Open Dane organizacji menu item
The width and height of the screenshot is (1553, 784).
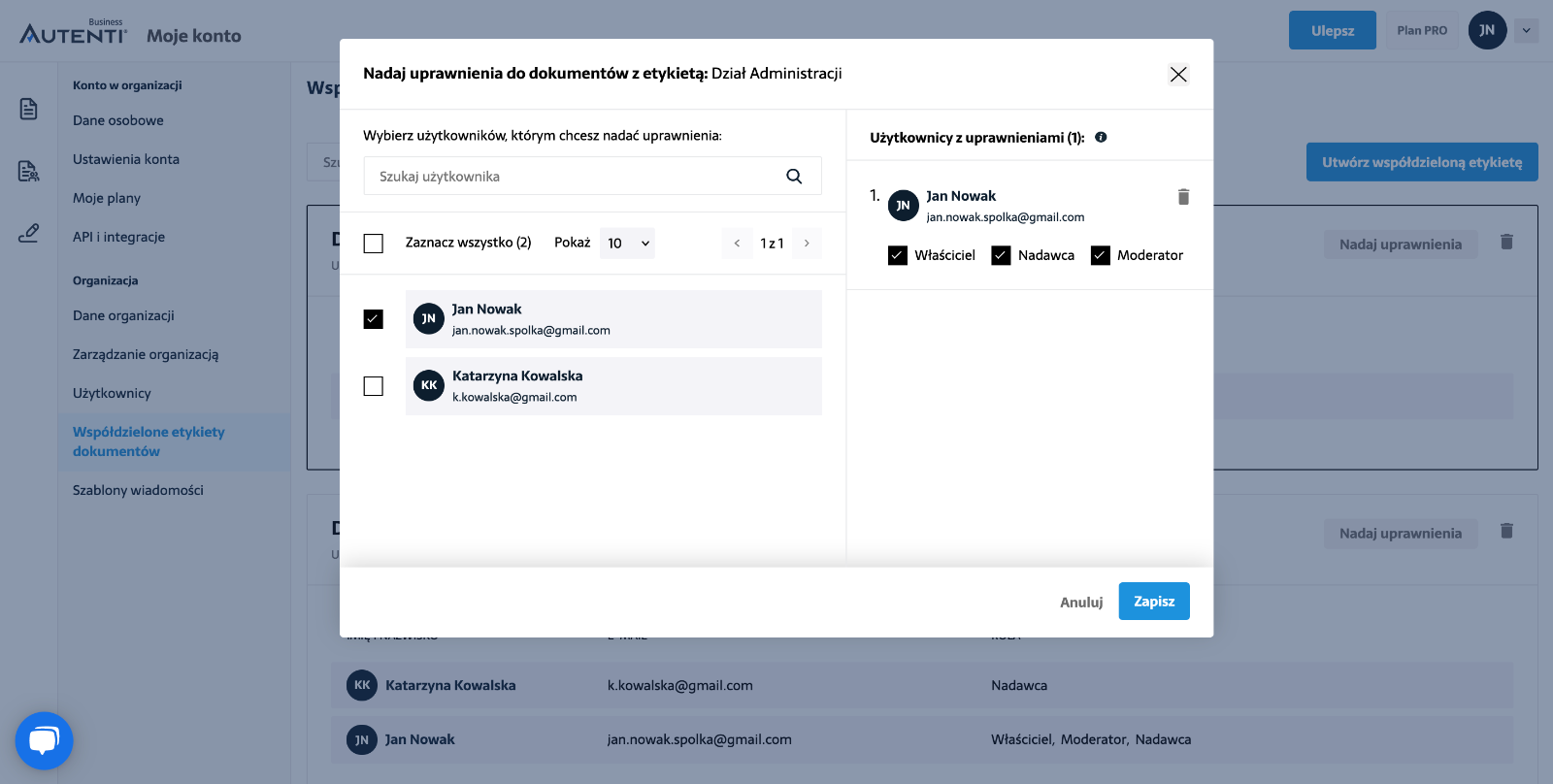coord(123,315)
